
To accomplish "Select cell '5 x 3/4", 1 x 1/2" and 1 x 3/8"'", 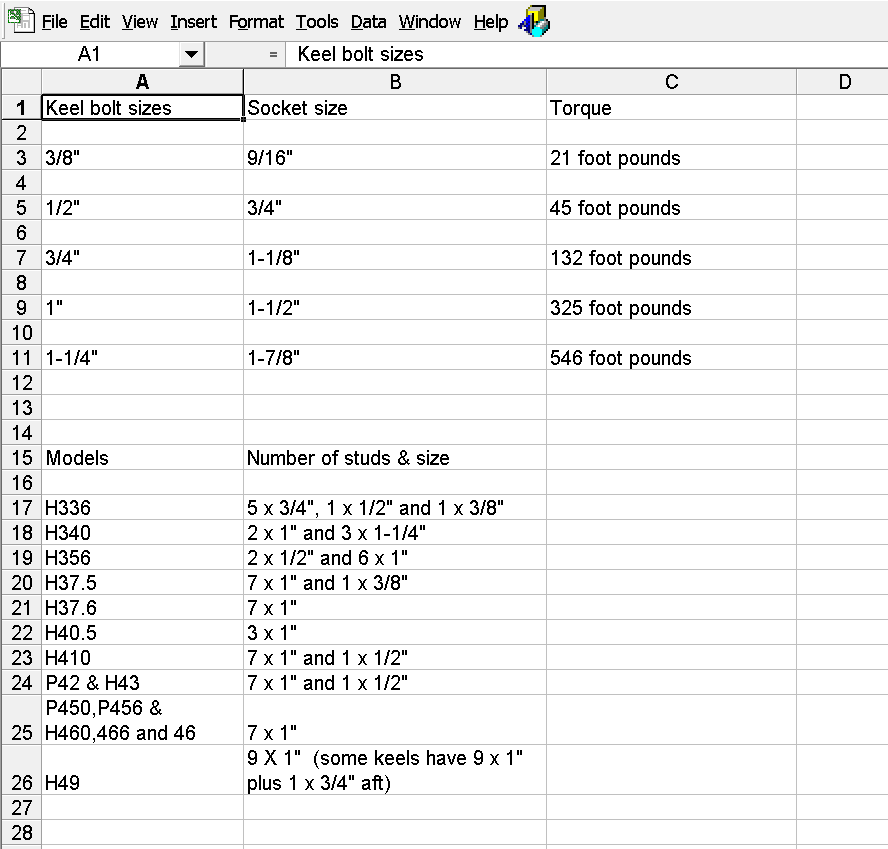I will click(395, 507).
